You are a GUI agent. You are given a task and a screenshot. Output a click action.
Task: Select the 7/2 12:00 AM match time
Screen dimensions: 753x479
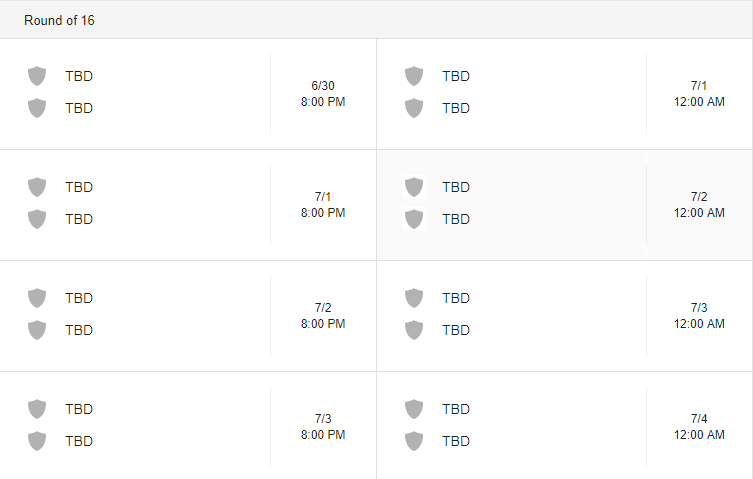click(x=699, y=205)
